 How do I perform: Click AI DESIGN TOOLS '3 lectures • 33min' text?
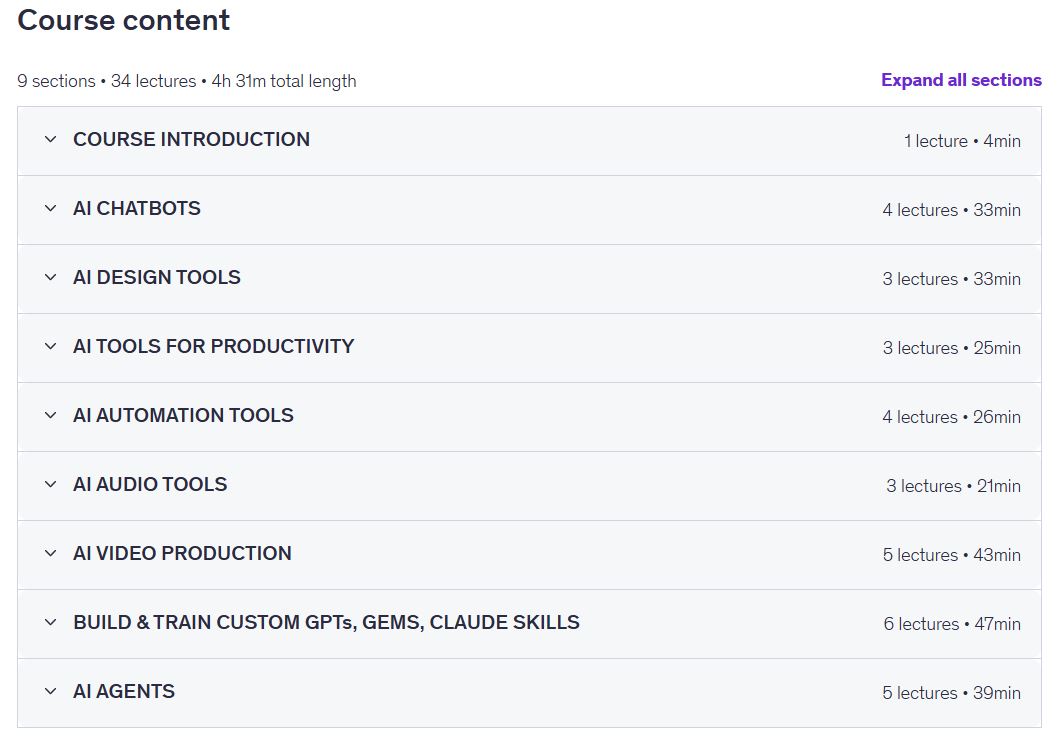point(951,279)
